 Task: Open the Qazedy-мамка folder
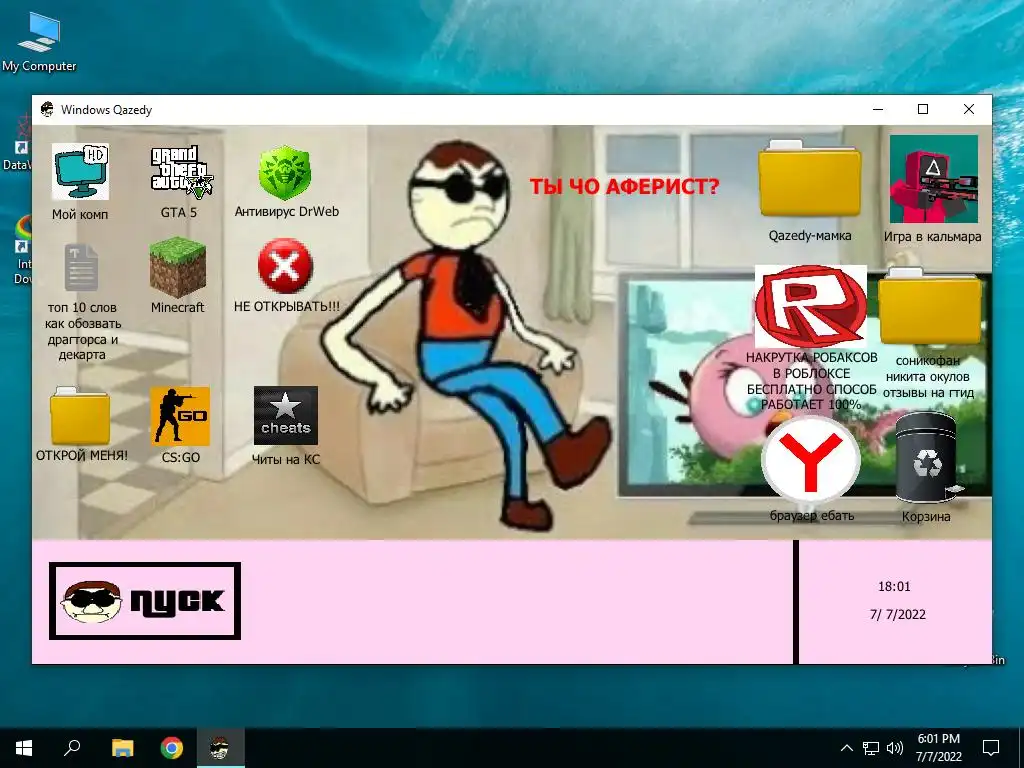810,178
